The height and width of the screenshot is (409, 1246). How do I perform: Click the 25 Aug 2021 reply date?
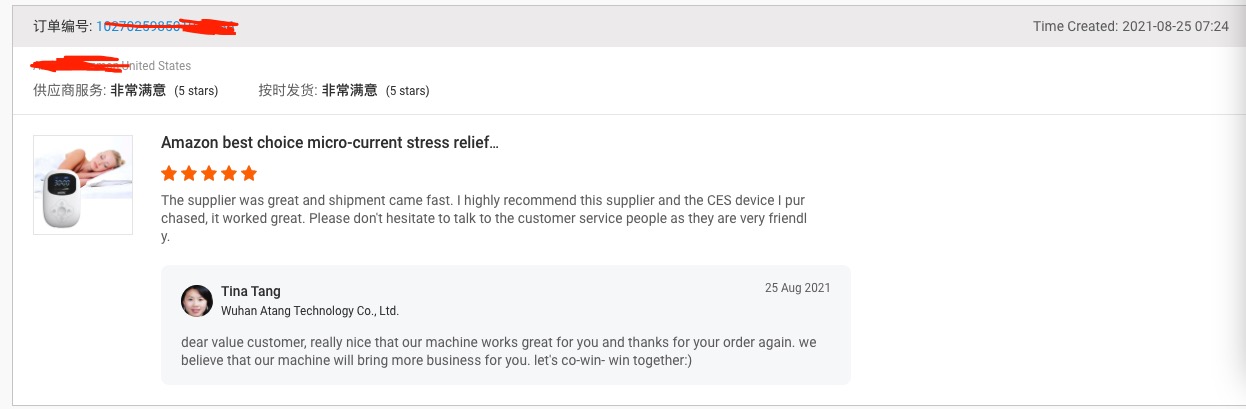tap(798, 288)
